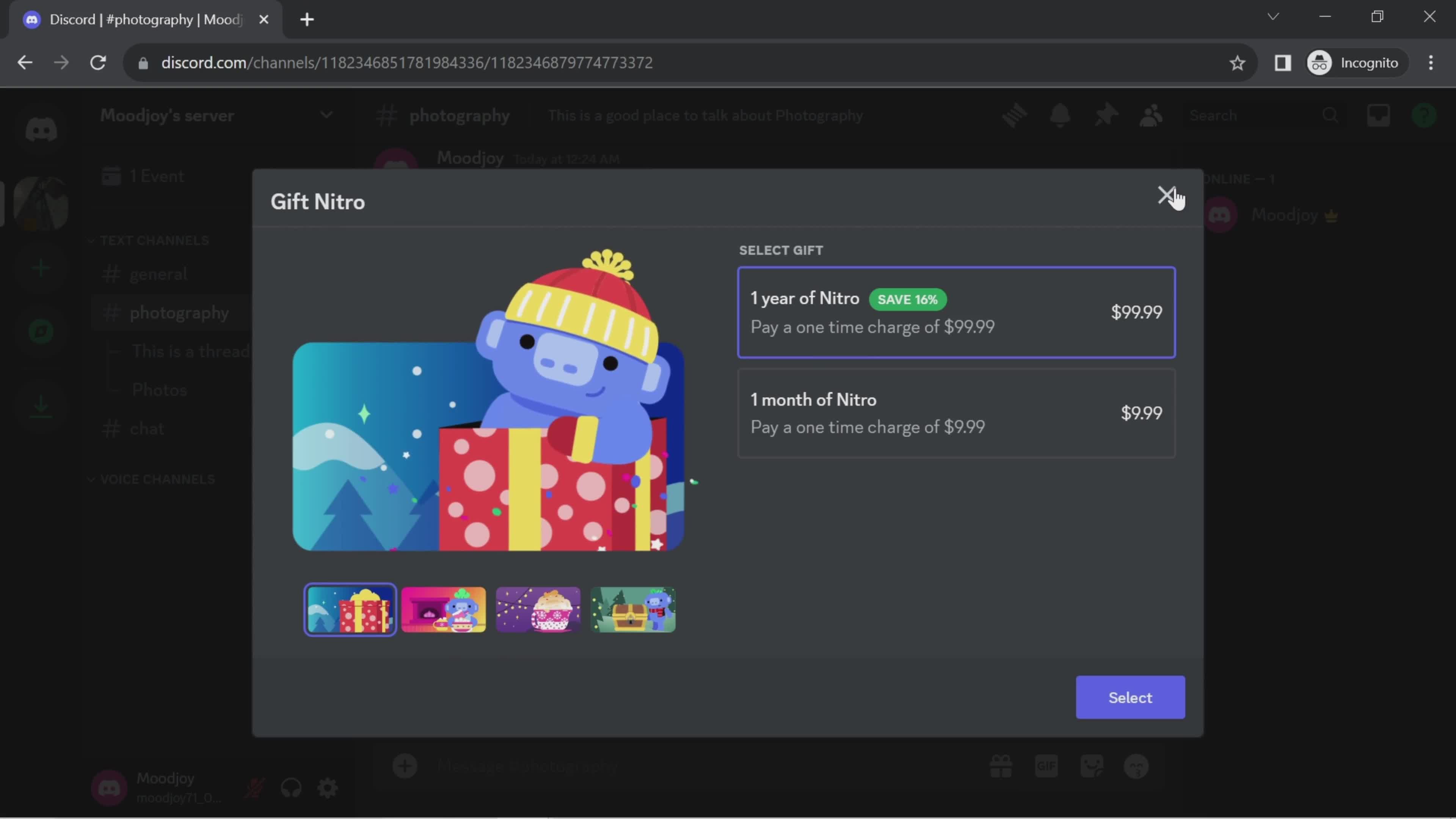This screenshot has height=819, width=1456.
Task: Toggle the member list icon
Action: coord(1151,115)
